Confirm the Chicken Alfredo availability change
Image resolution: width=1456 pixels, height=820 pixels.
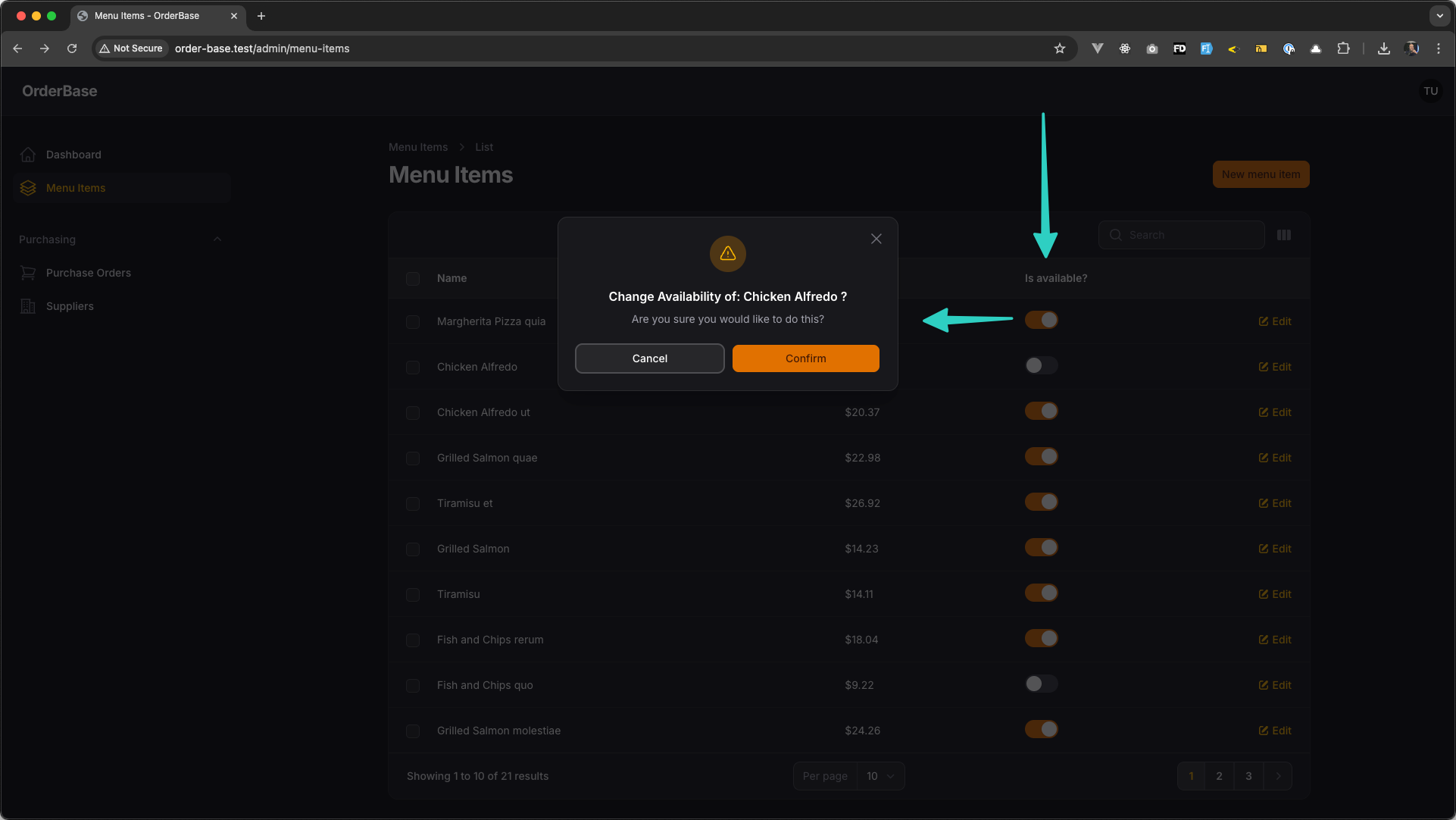pyautogui.click(x=805, y=358)
